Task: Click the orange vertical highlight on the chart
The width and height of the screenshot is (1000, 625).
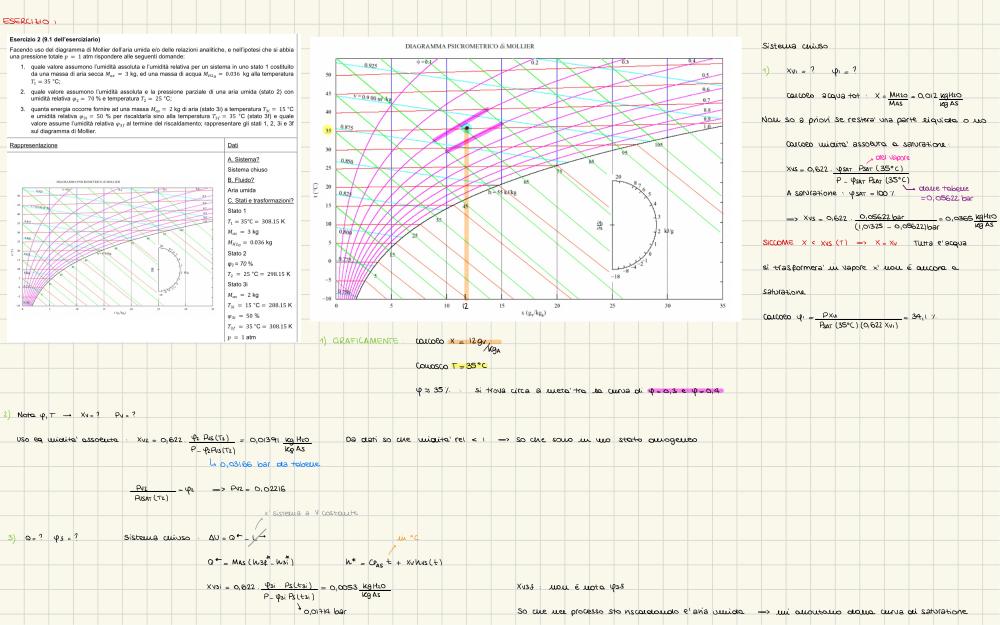Action: pyautogui.click(x=466, y=214)
